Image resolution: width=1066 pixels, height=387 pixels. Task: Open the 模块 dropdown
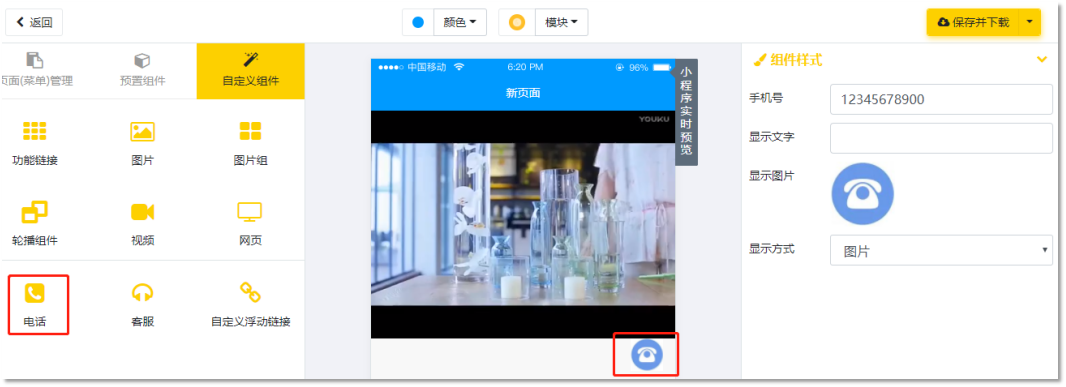pyautogui.click(x=562, y=22)
